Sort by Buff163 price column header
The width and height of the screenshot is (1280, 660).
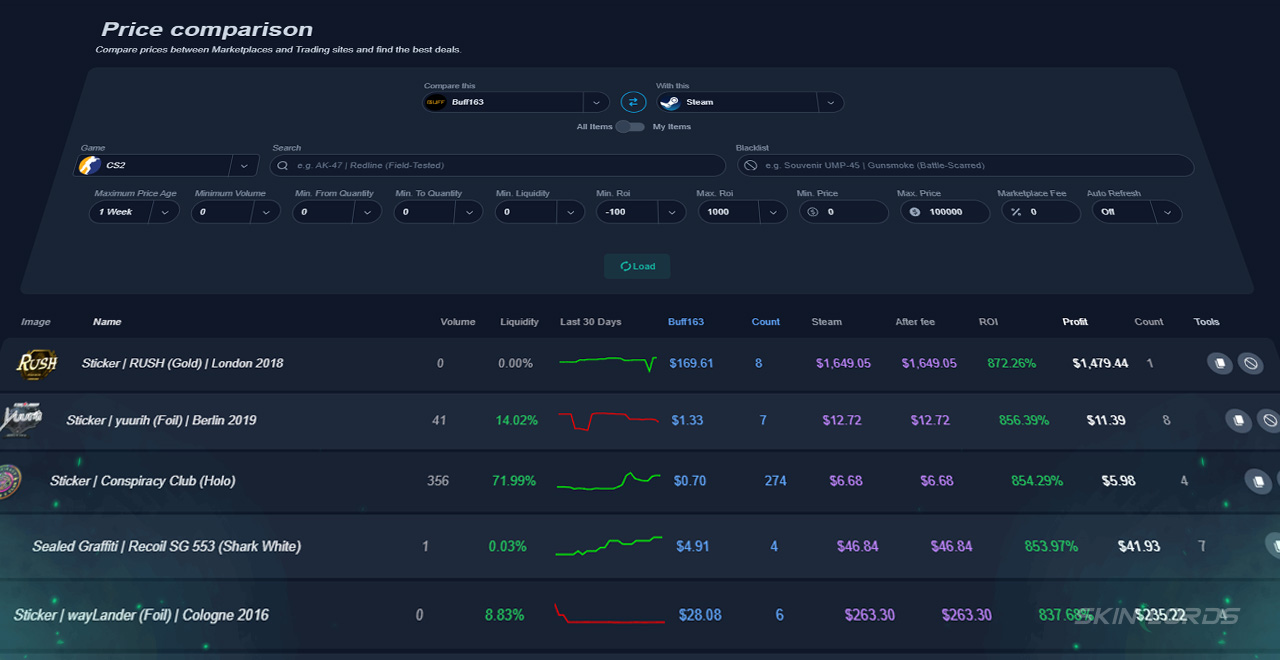[686, 322]
